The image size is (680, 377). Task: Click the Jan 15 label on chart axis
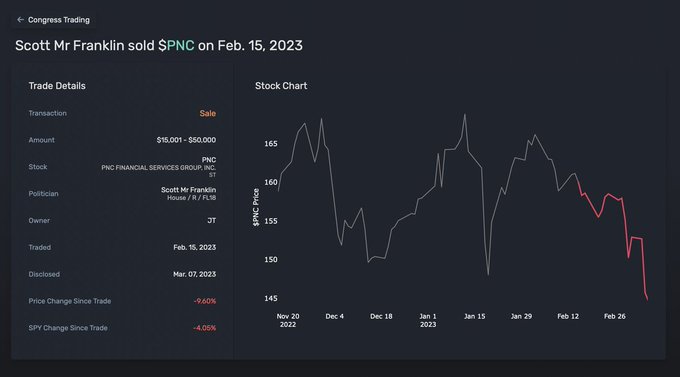point(474,316)
